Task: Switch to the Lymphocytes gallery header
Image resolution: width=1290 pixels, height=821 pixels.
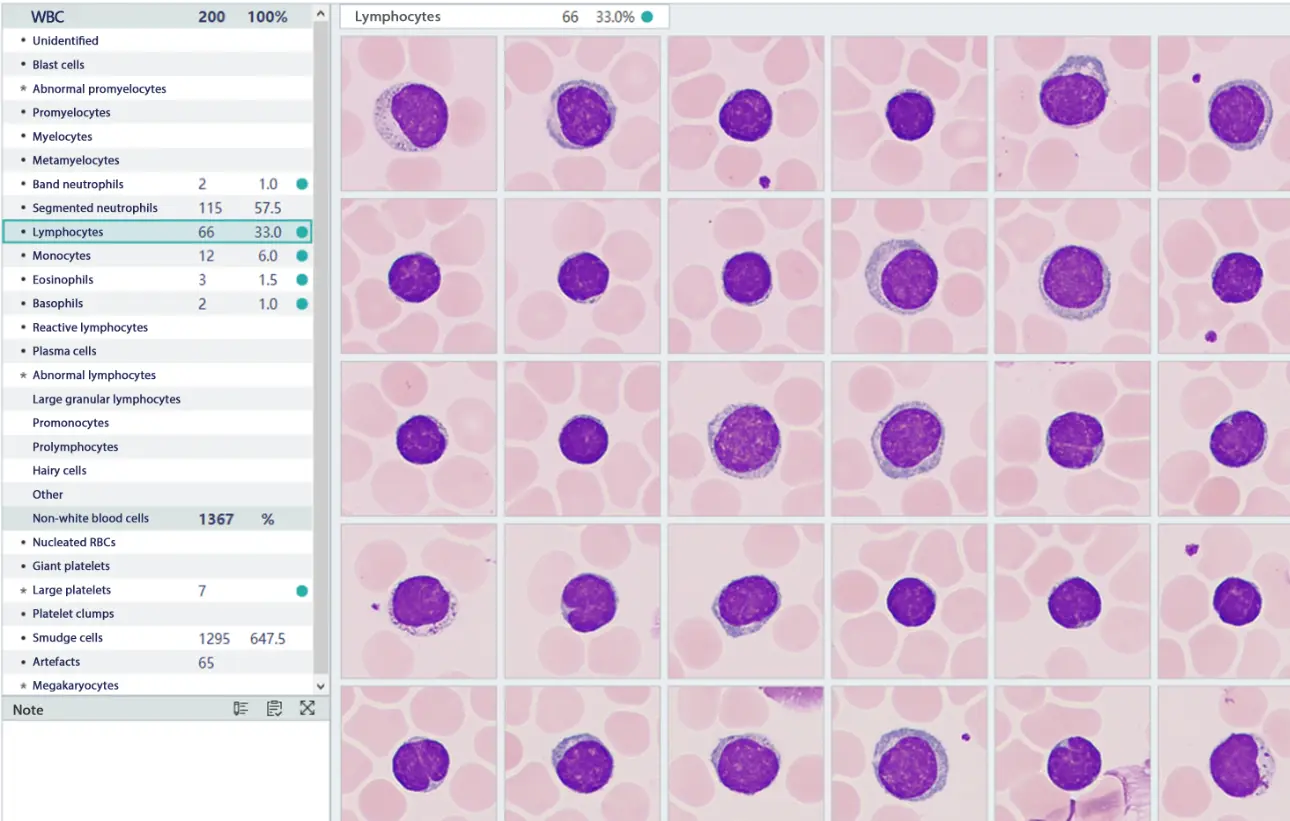Action: pyautogui.click(x=400, y=16)
